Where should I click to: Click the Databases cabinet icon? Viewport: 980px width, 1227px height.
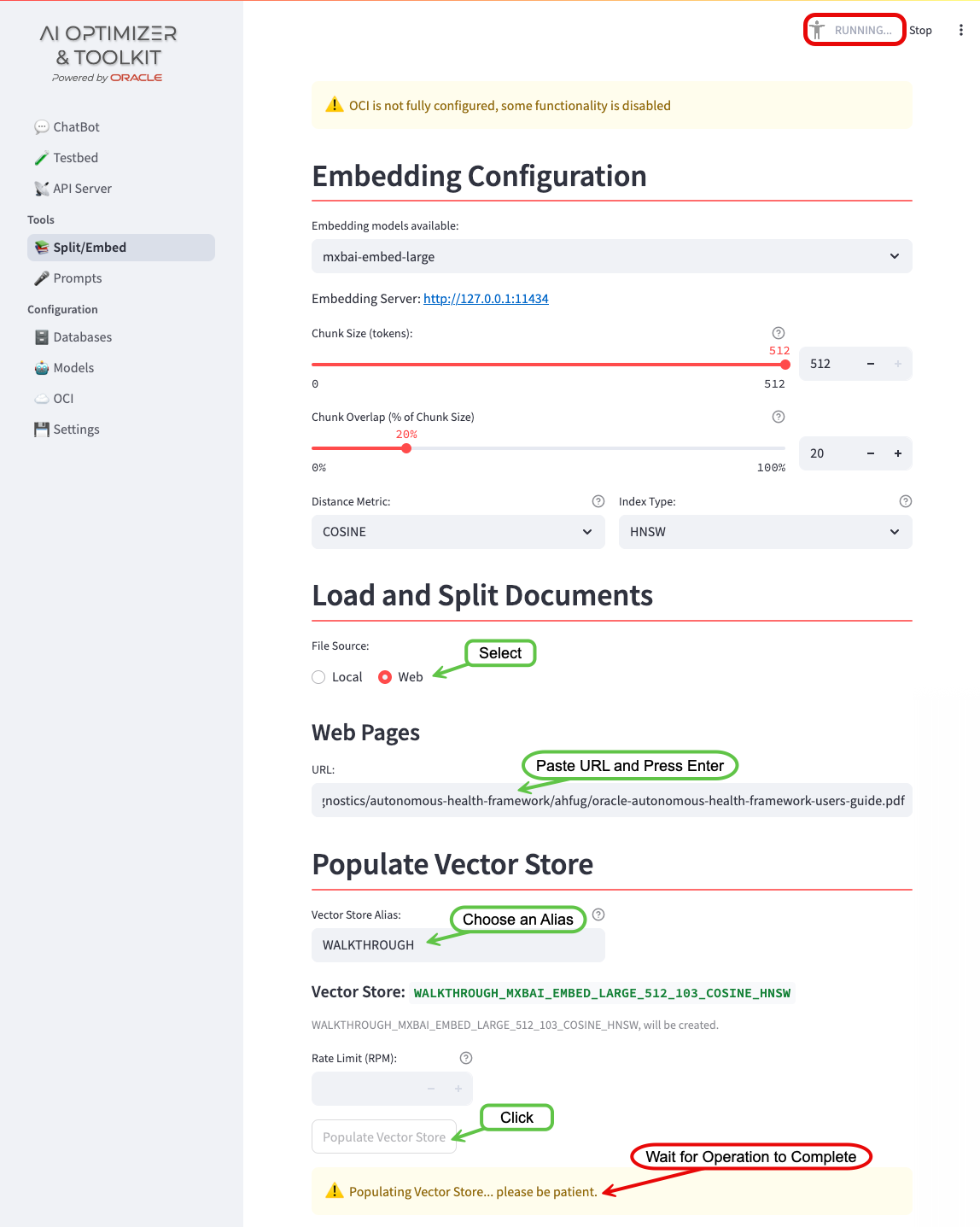point(41,337)
